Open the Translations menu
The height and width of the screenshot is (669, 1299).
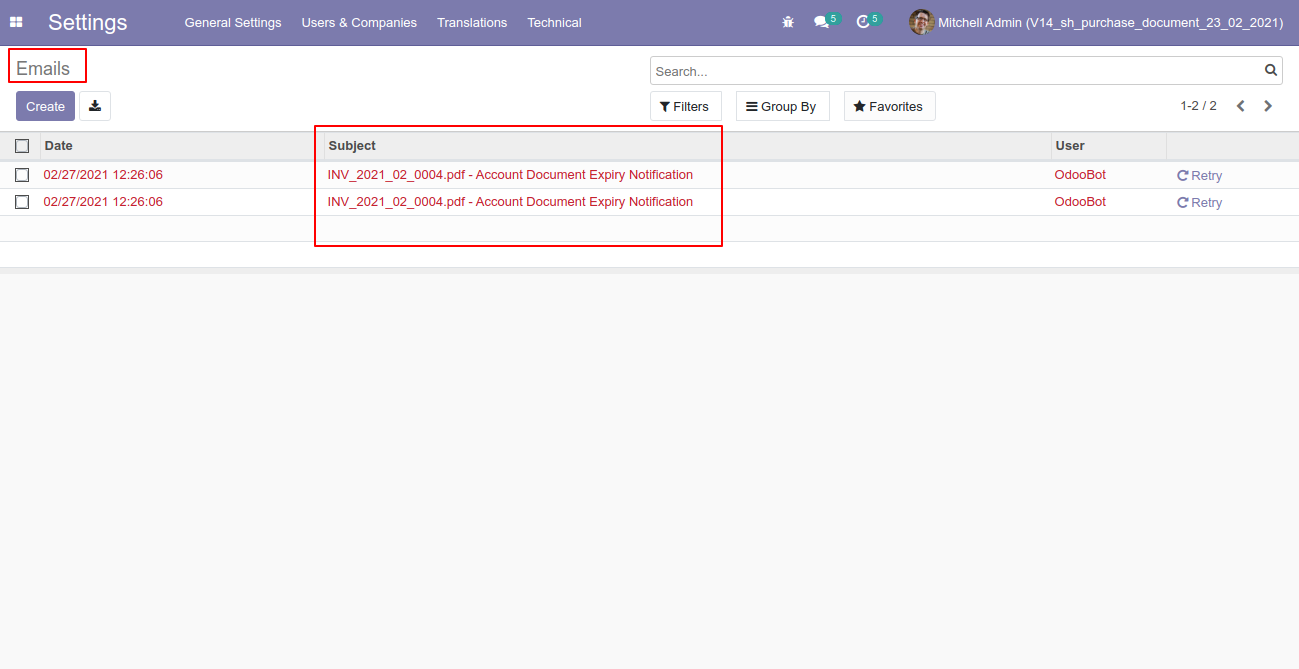(x=472, y=22)
